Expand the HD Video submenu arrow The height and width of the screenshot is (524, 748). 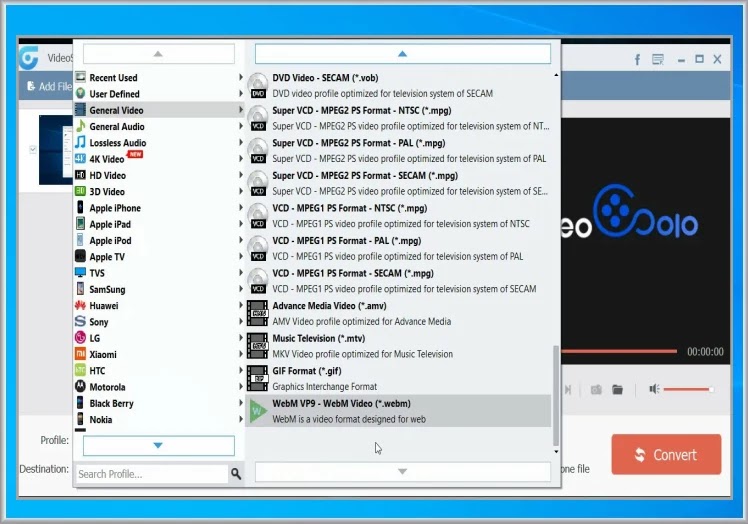pyautogui.click(x=240, y=175)
